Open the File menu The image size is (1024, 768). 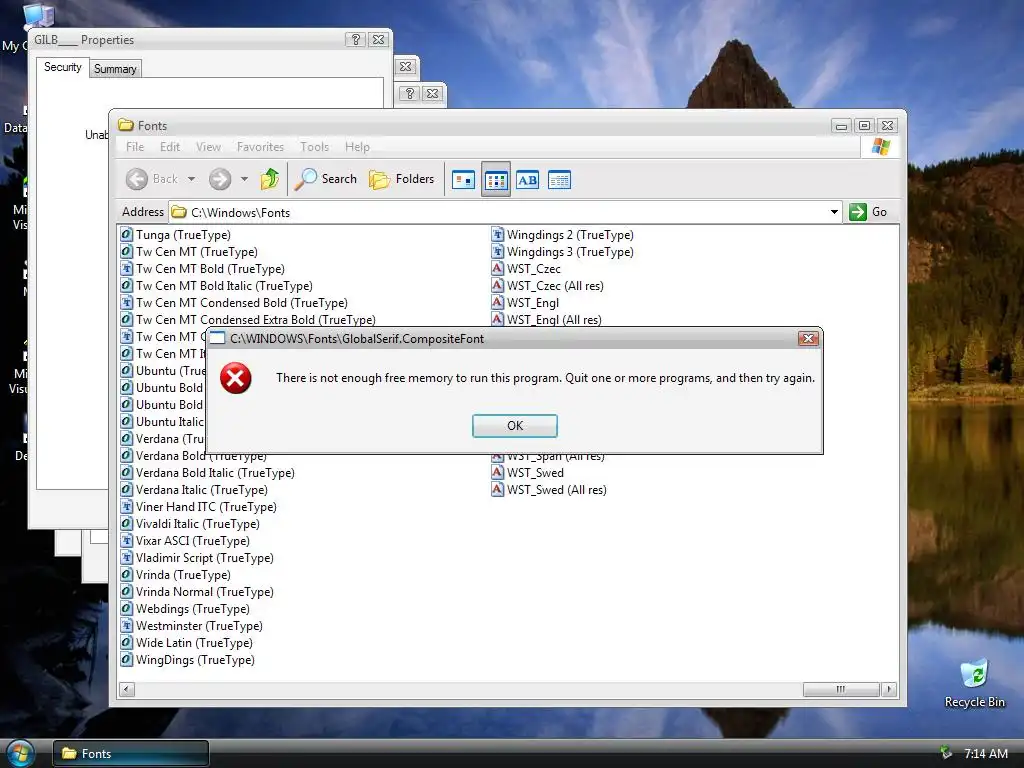point(135,147)
